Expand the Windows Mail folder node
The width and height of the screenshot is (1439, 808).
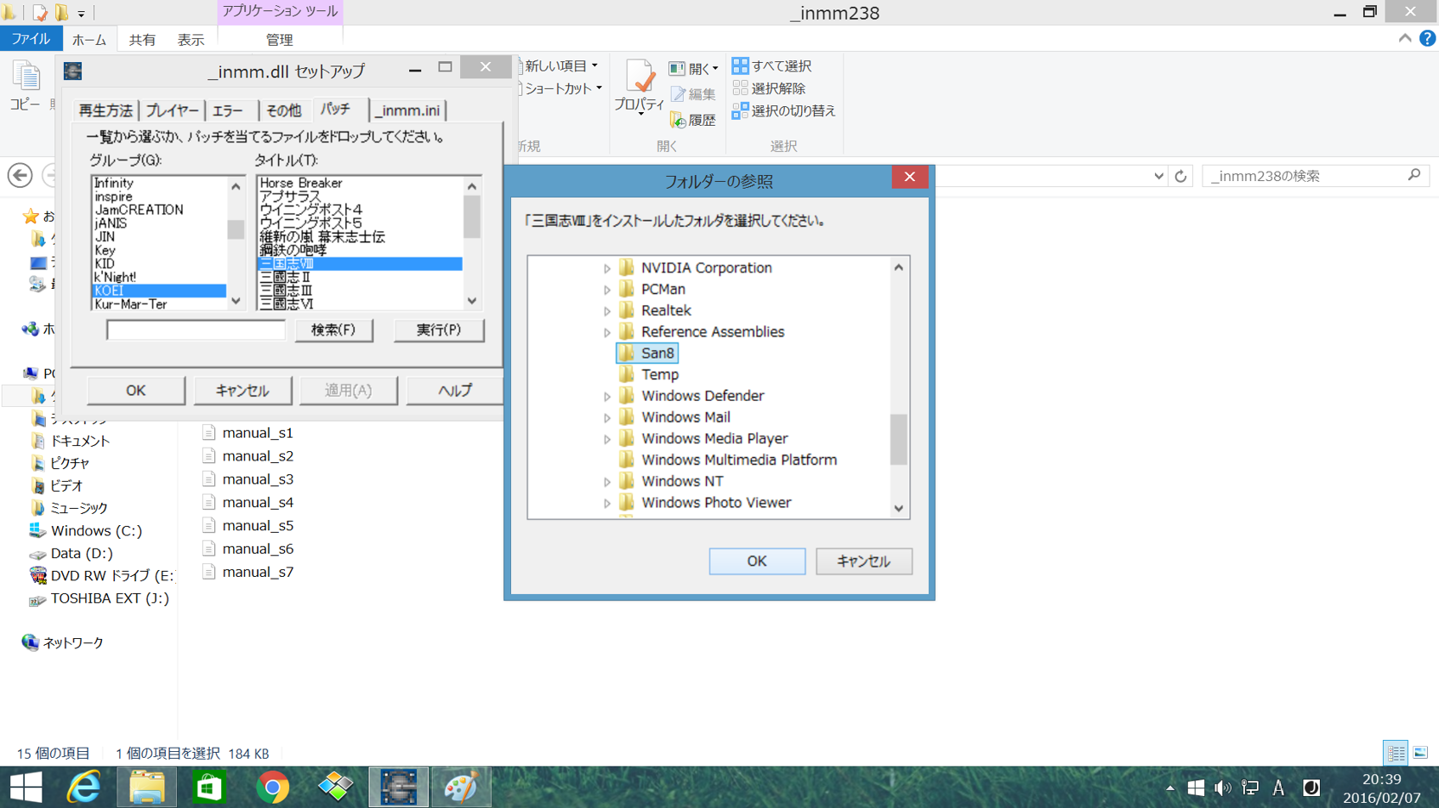pos(607,418)
